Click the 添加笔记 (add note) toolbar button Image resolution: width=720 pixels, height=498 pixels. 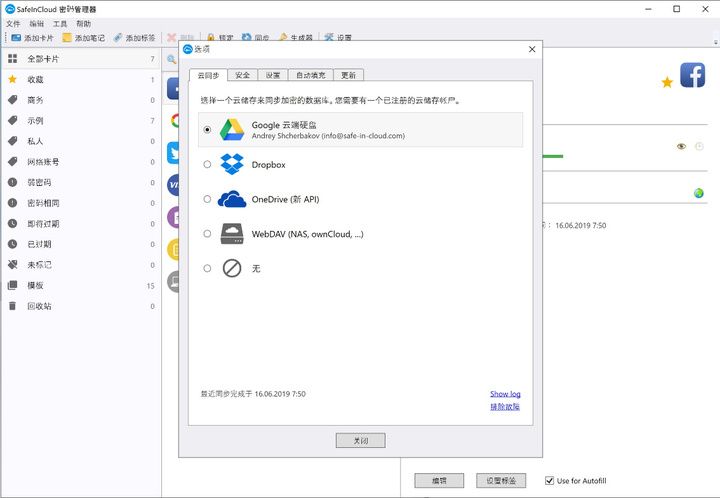(x=84, y=38)
